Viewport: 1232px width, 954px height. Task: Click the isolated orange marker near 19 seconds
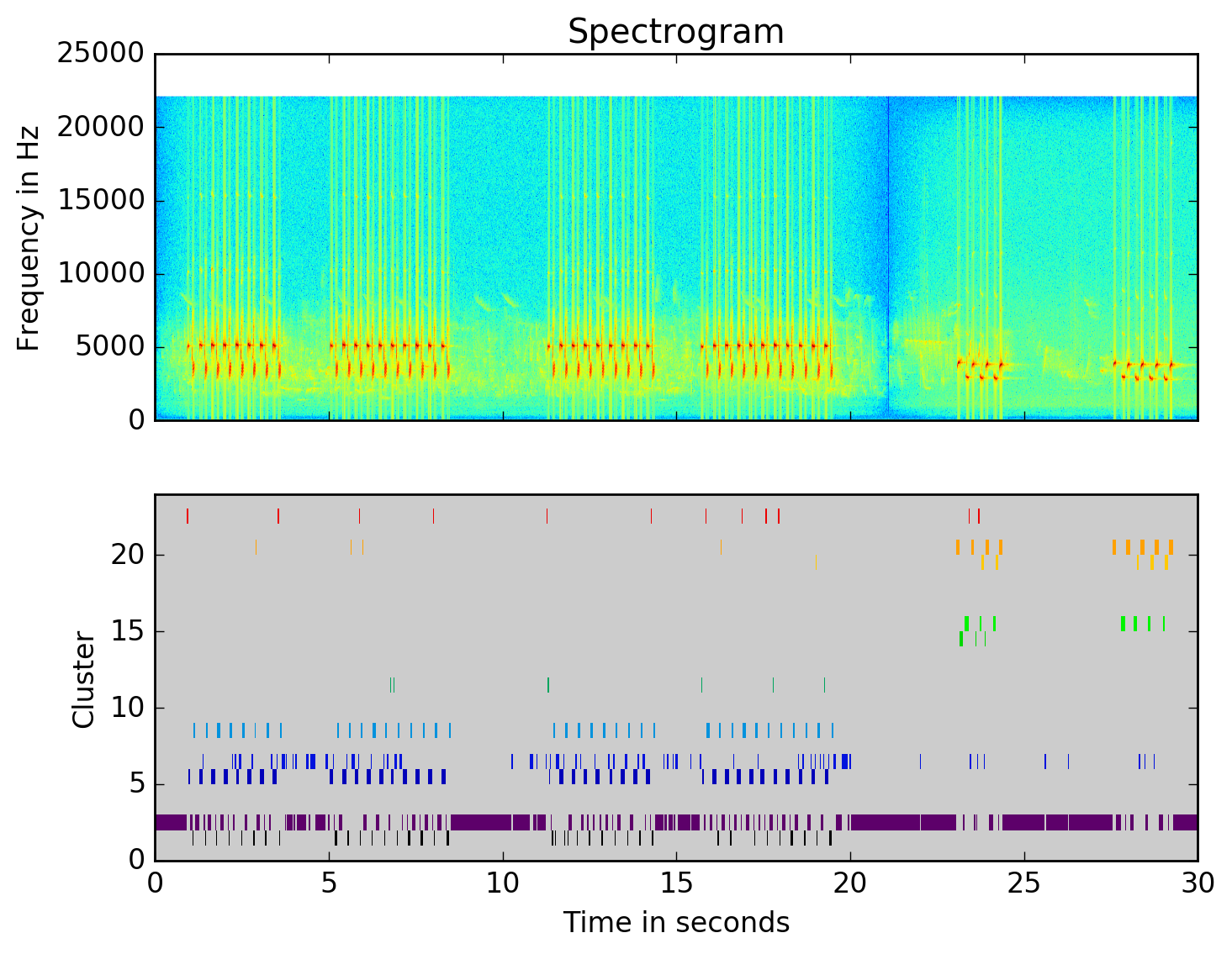point(816,562)
